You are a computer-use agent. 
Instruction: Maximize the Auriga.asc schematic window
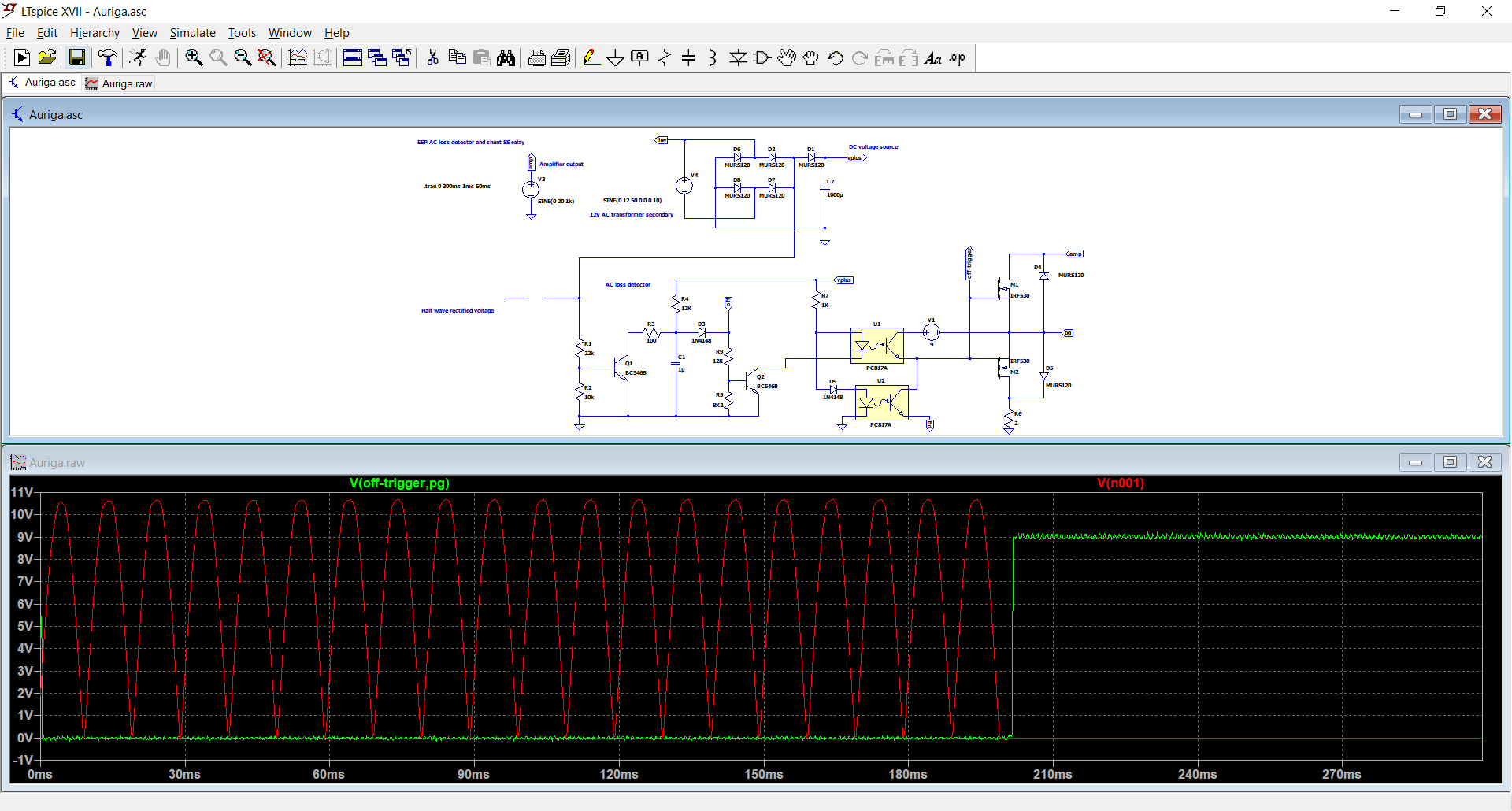1450,114
